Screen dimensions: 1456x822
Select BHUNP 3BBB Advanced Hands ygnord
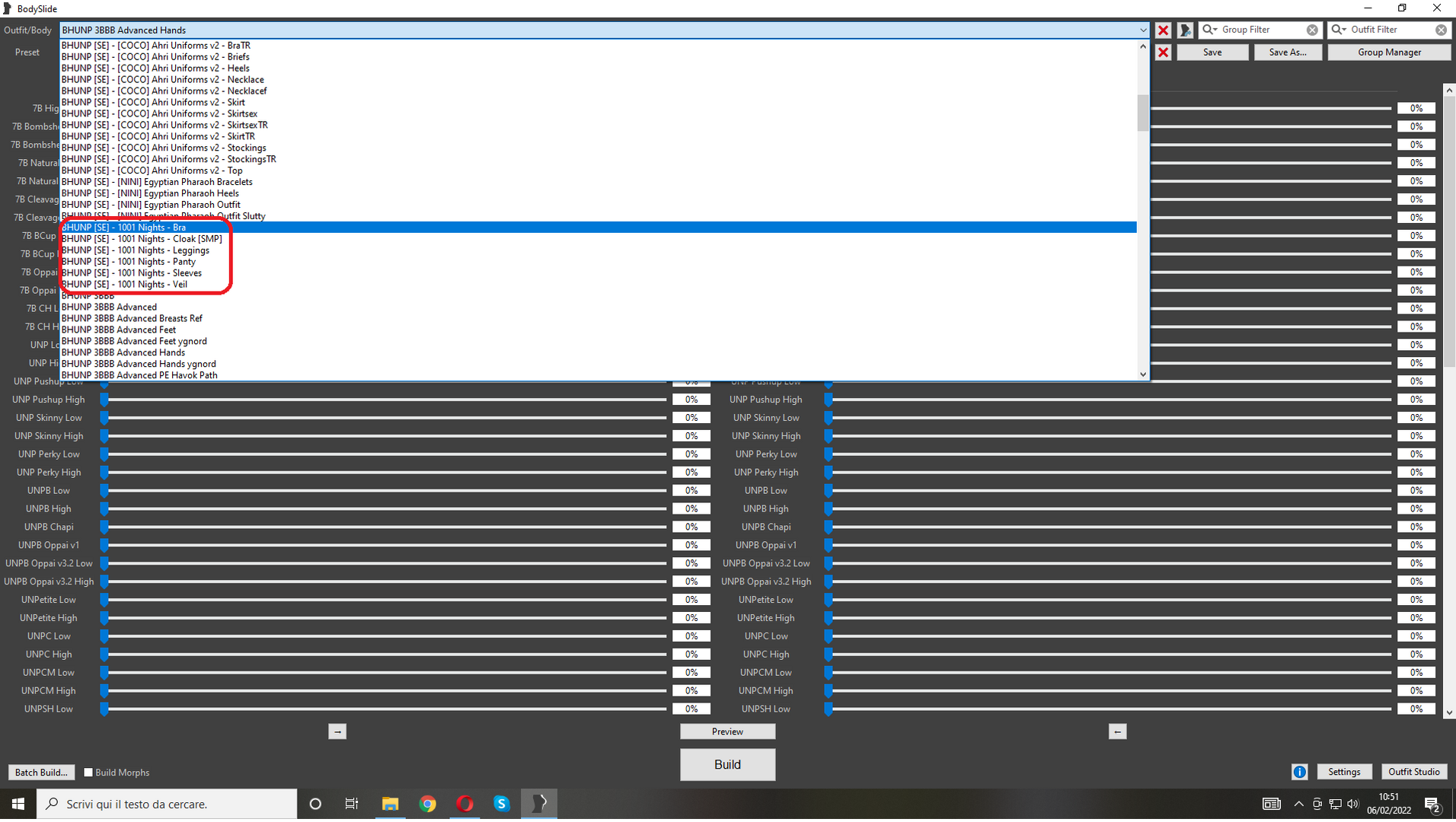click(x=599, y=365)
